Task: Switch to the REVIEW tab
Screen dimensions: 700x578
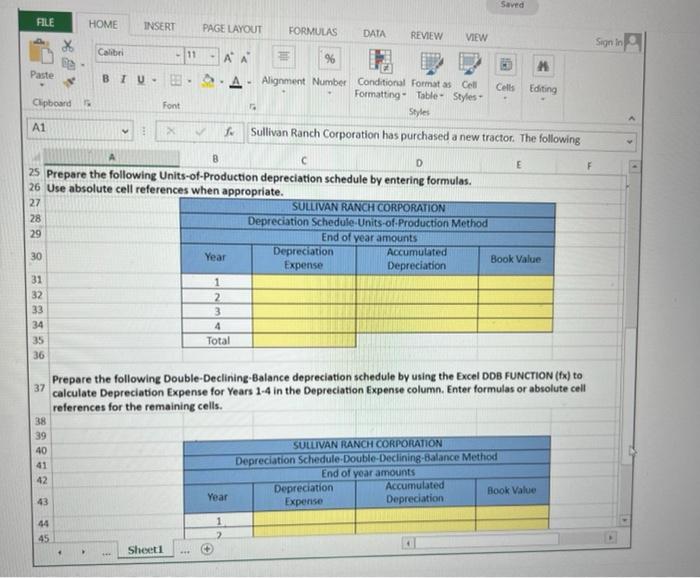Action: [427, 36]
